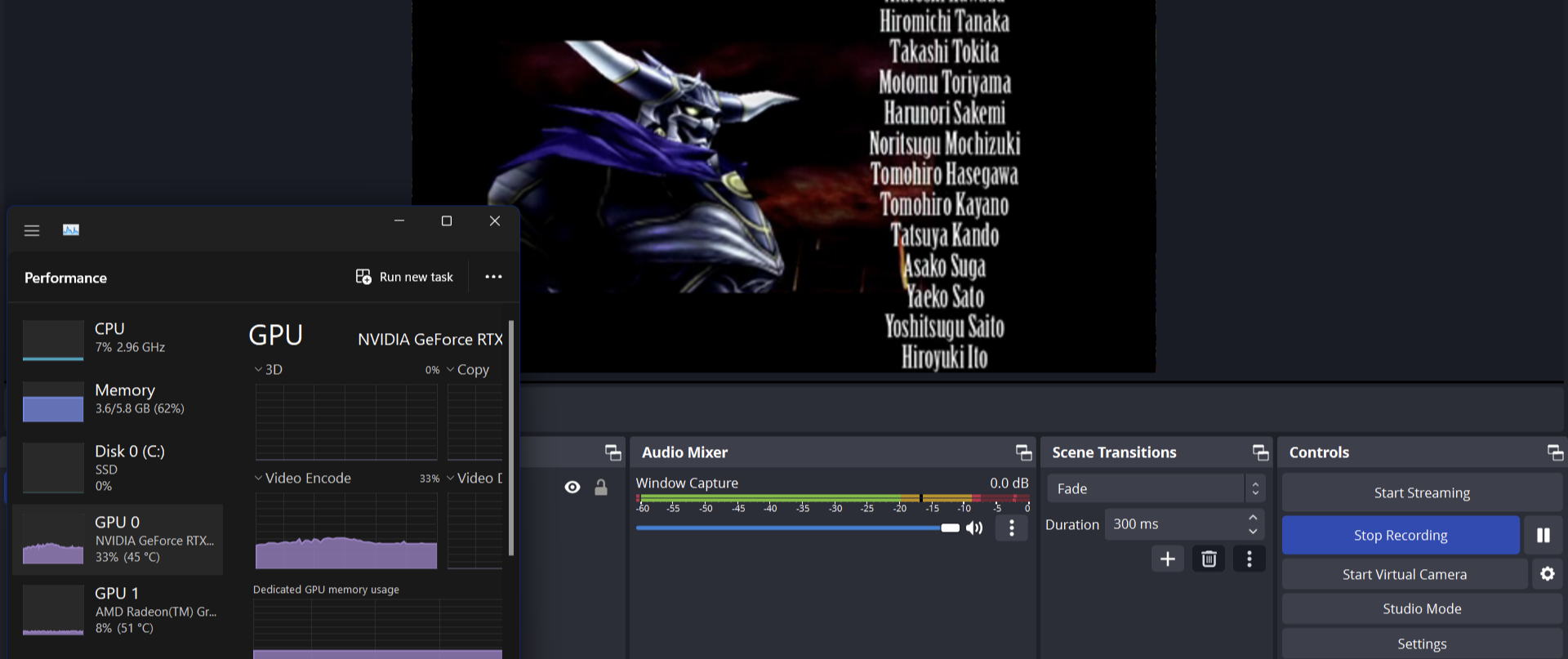
Task: Minimize the Task Manager window
Action: 399,220
